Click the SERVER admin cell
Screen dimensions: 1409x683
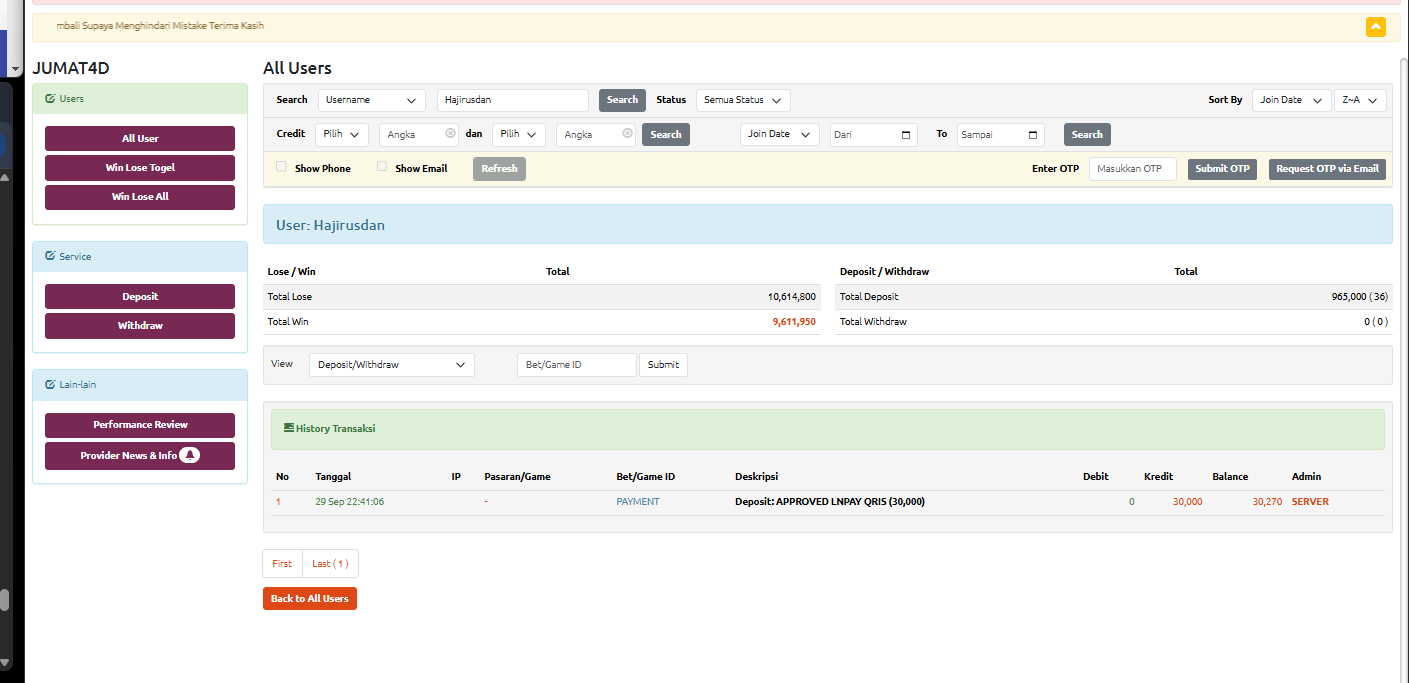point(1310,502)
